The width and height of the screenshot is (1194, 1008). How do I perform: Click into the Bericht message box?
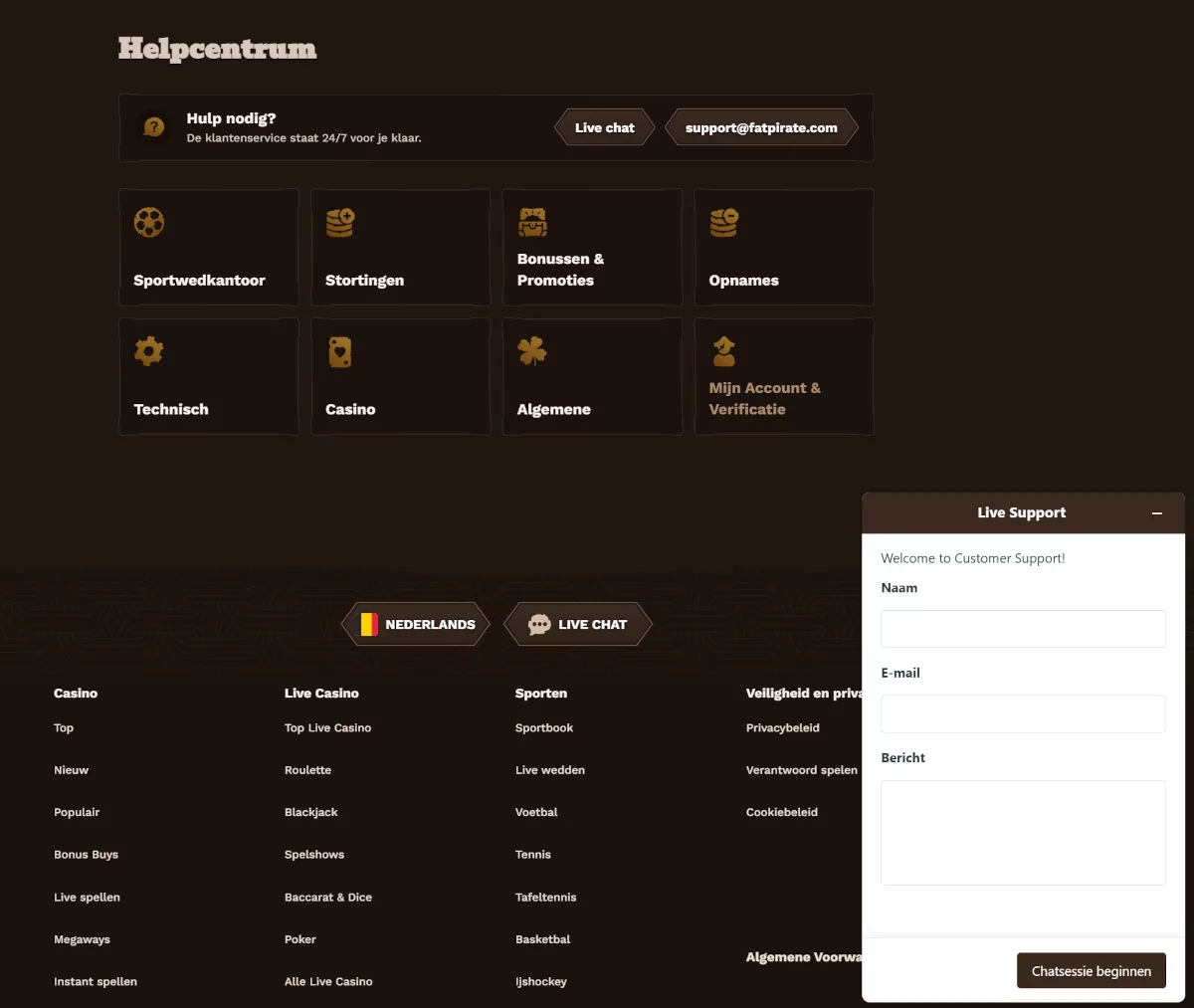(x=1023, y=833)
